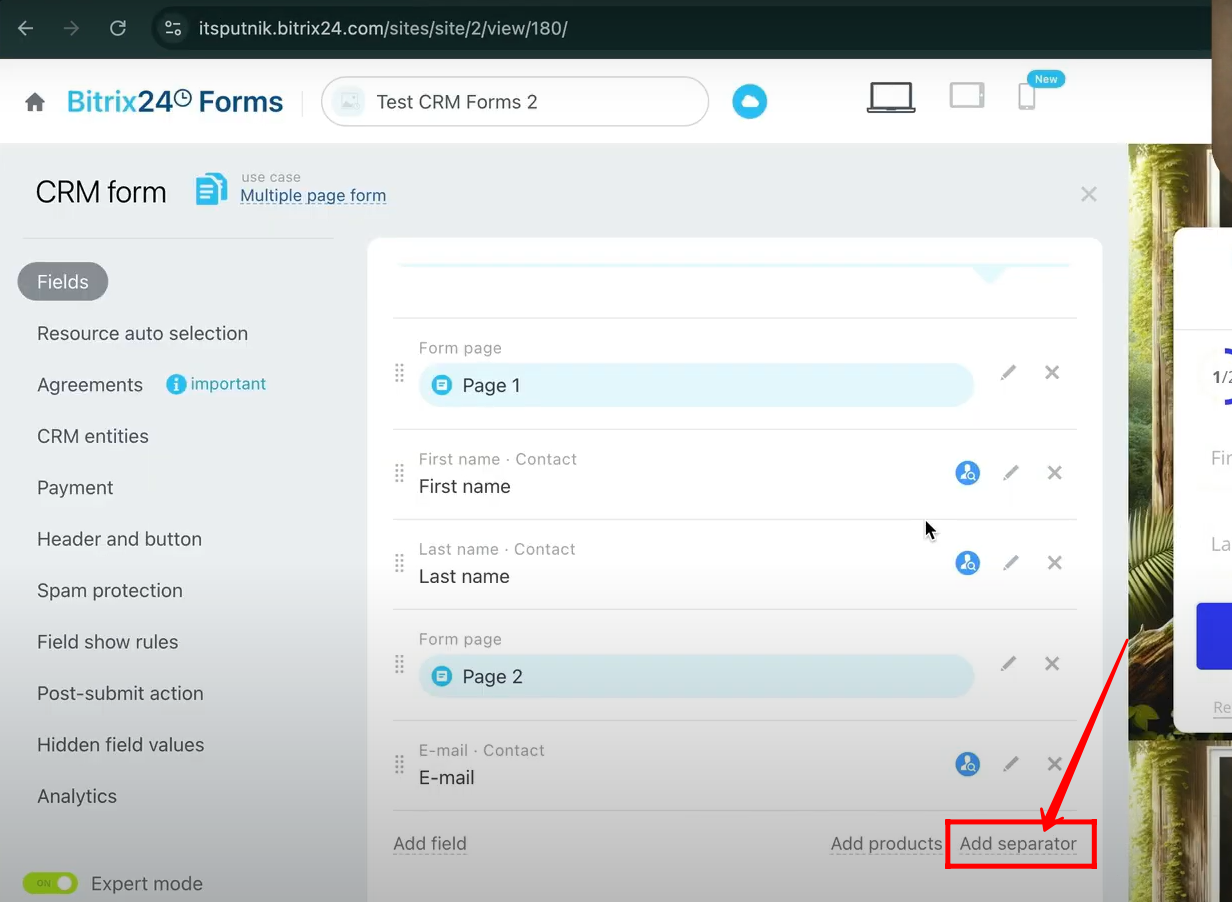This screenshot has height=902, width=1232.
Task: Open site information icon in address bar
Action: pos(173,28)
